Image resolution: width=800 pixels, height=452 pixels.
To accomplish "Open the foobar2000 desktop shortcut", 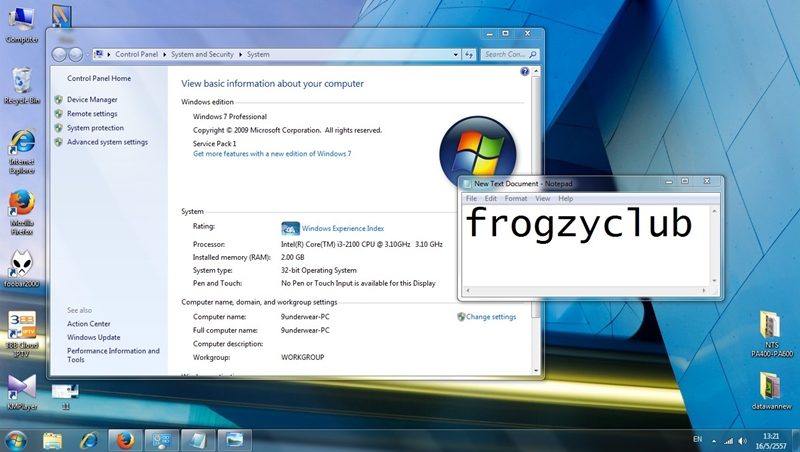I will tap(21, 269).
